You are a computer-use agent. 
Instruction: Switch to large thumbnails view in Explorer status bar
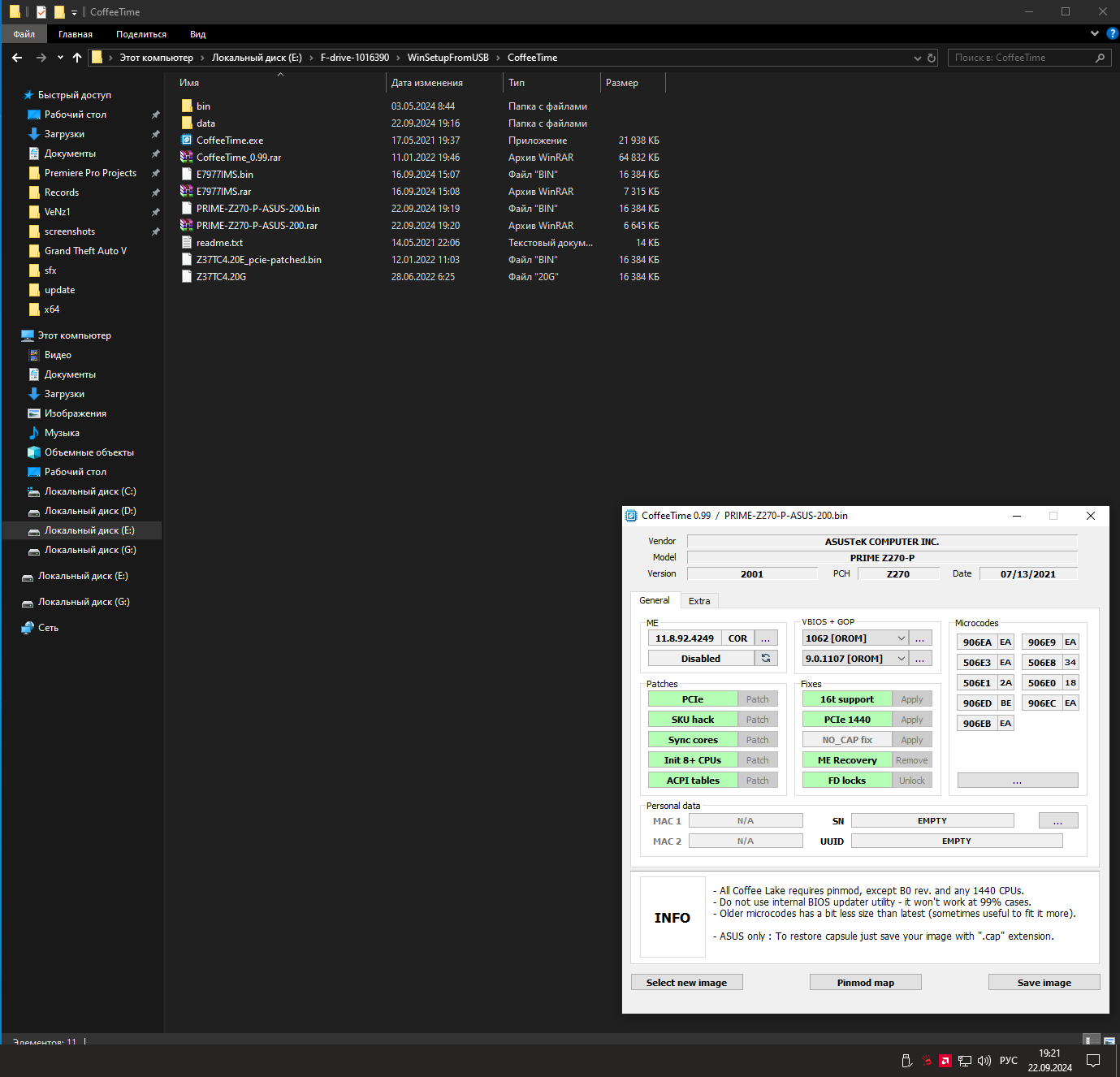(1109, 1040)
